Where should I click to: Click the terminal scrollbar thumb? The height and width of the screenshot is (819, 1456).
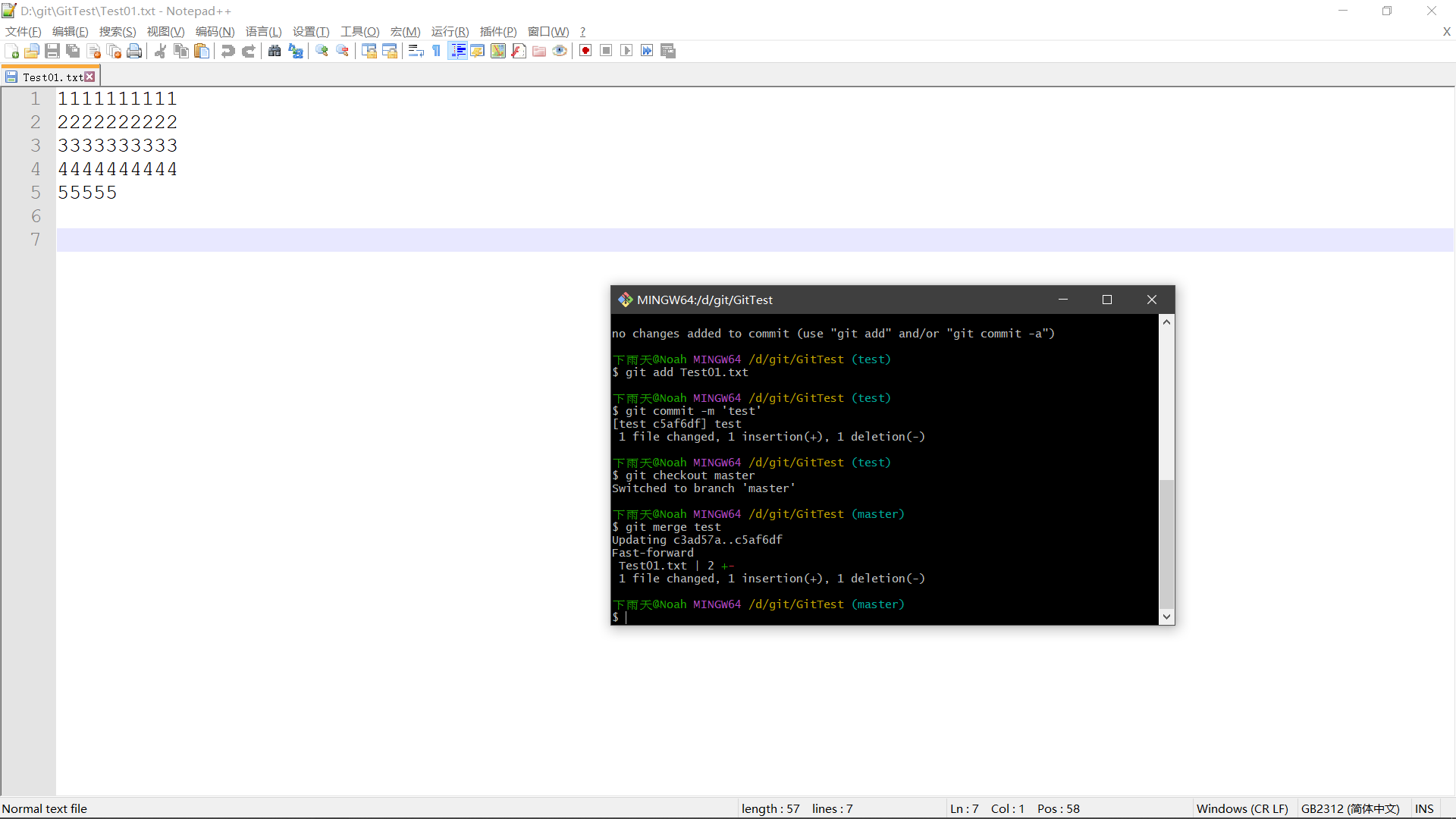click(1167, 544)
